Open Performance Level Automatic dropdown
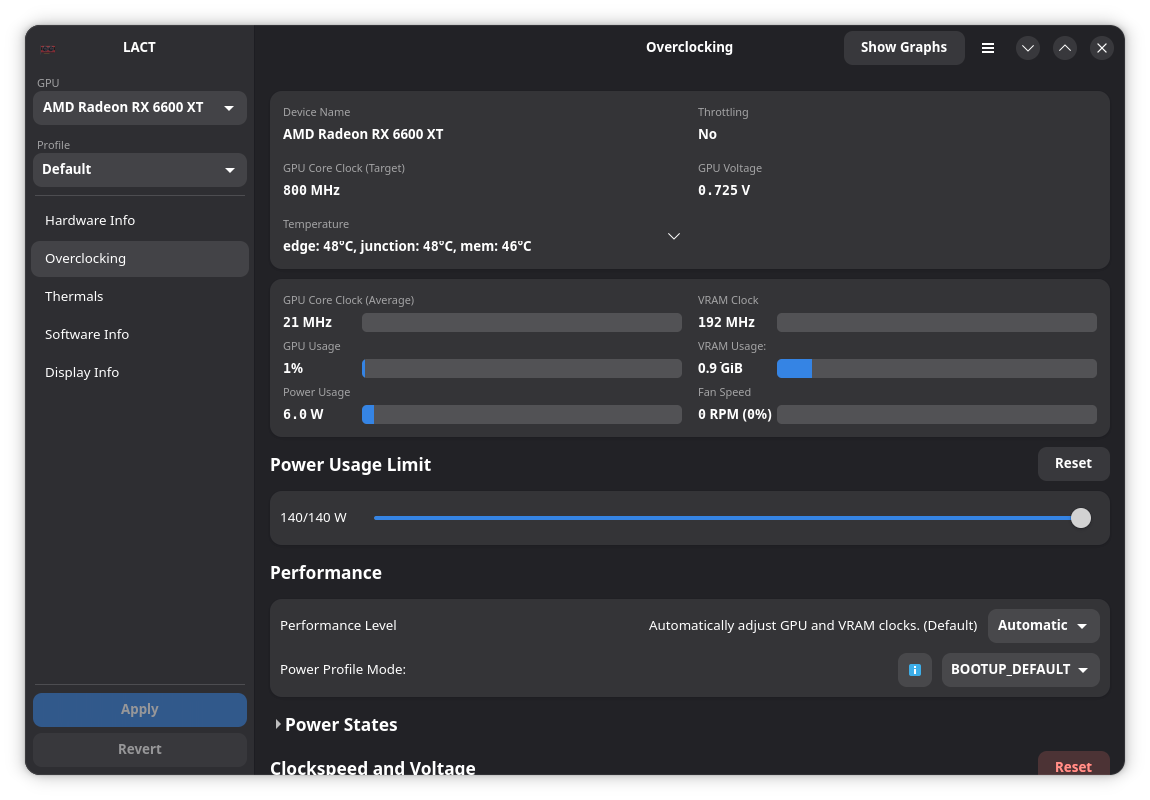This screenshot has width=1150, height=800. coord(1043,625)
